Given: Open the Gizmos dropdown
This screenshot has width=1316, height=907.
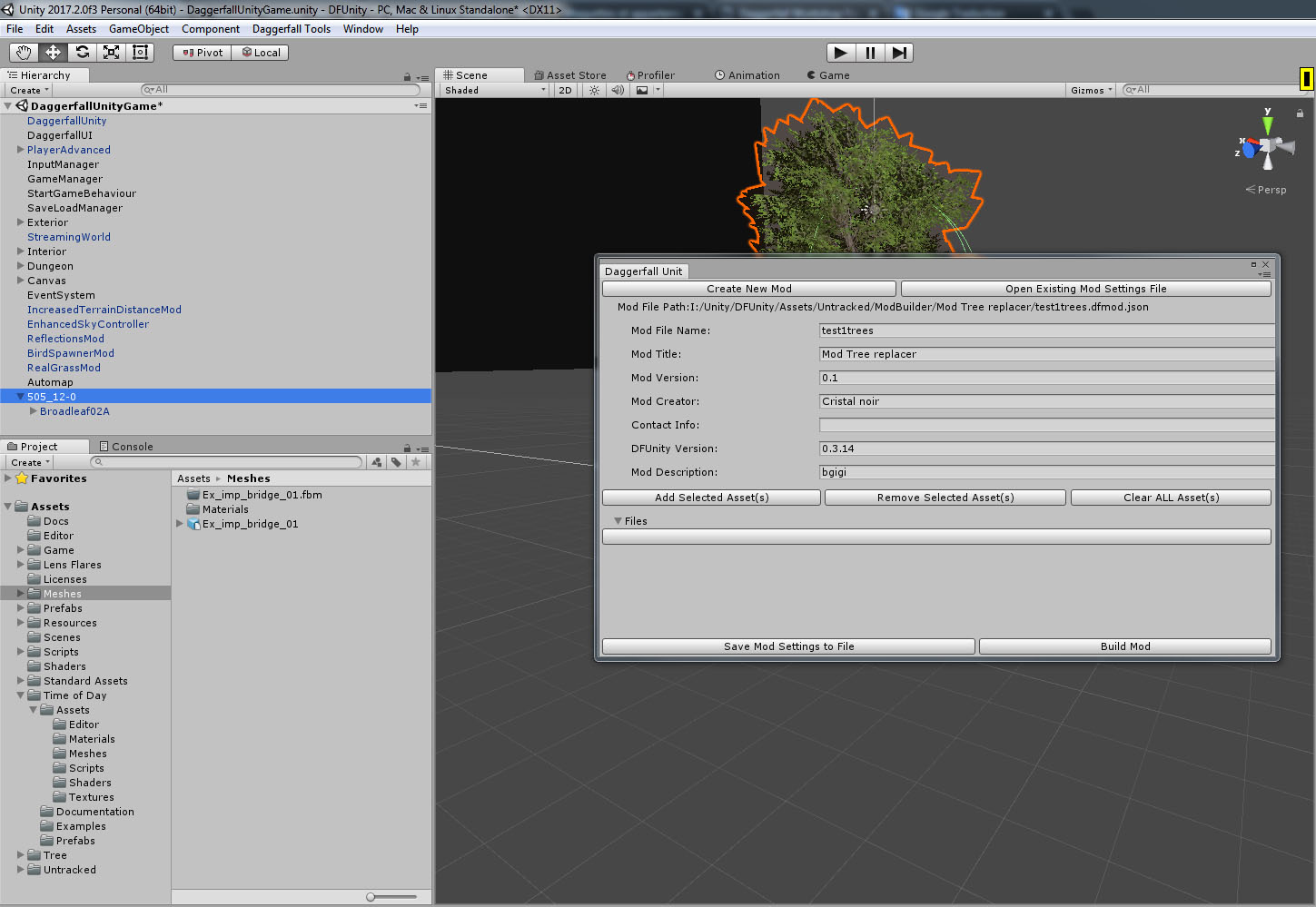Looking at the screenshot, I should tap(1091, 90).
